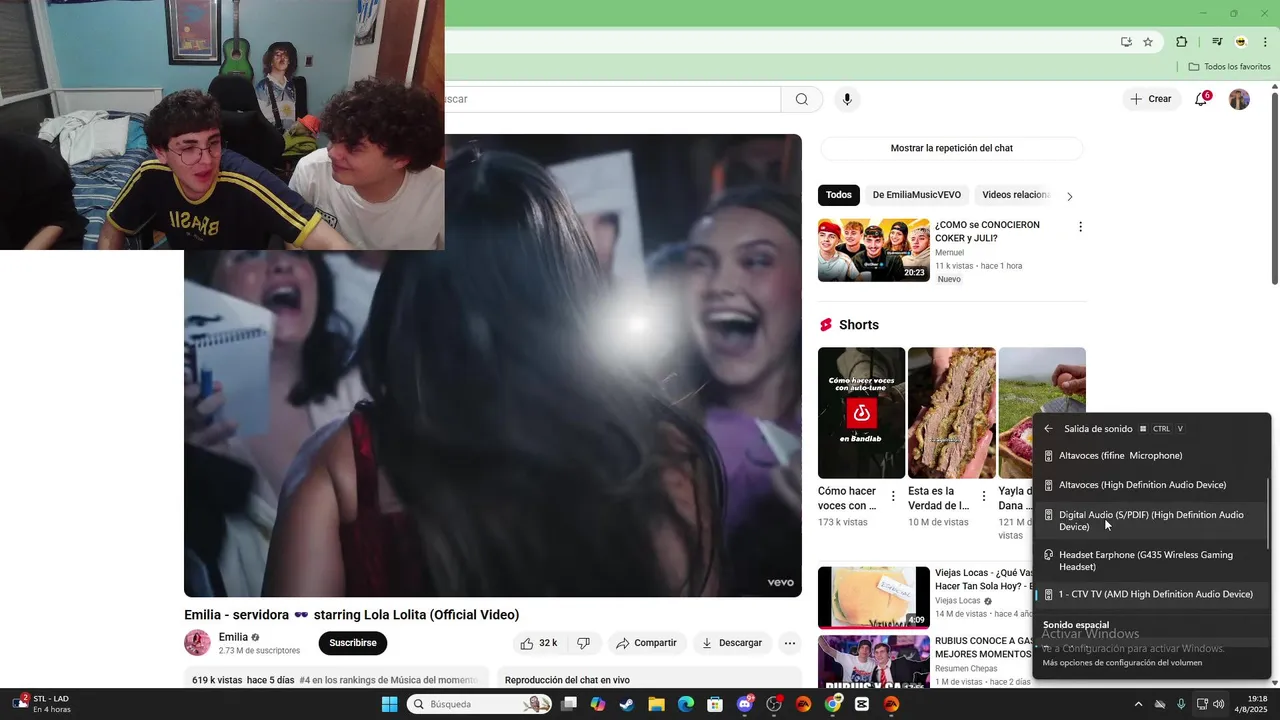Screen dimensions: 1280x720
Task: Open options for Cómo hacer voces Short
Action: tap(893, 496)
